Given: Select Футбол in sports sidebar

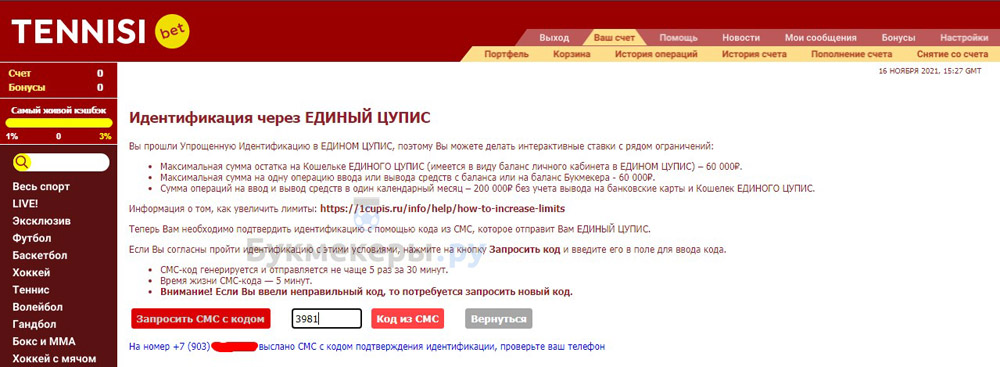Looking at the screenshot, I should (x=31, y=238).
